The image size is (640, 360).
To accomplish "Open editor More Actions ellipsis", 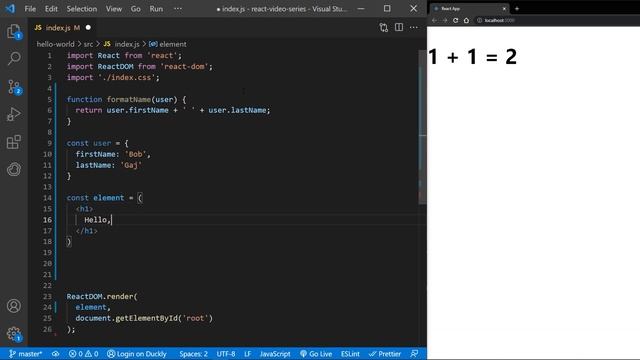I will 413,27.
